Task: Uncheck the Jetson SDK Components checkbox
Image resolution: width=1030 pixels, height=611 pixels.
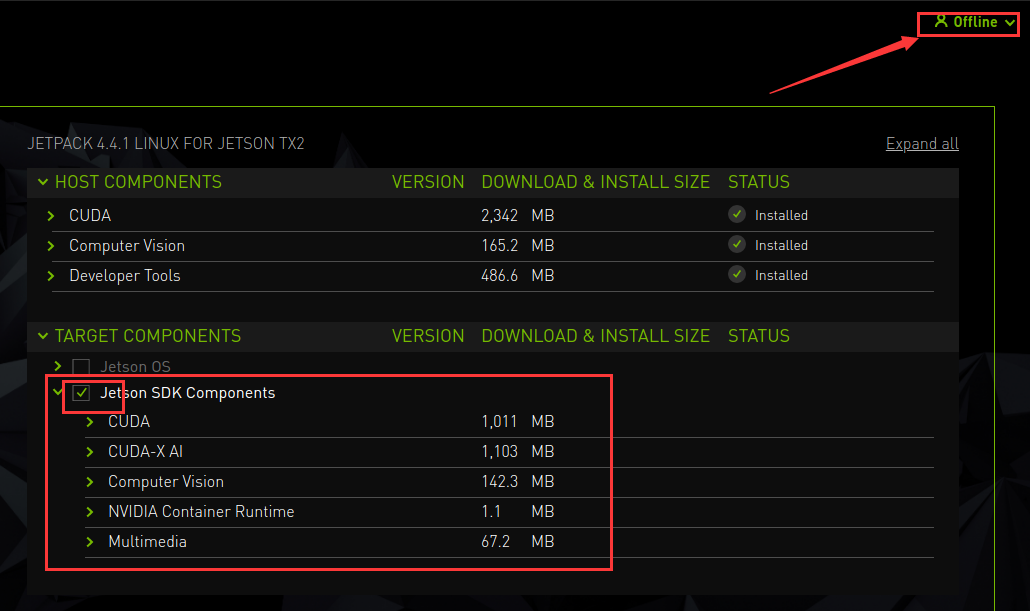Action: coord(81,393)
